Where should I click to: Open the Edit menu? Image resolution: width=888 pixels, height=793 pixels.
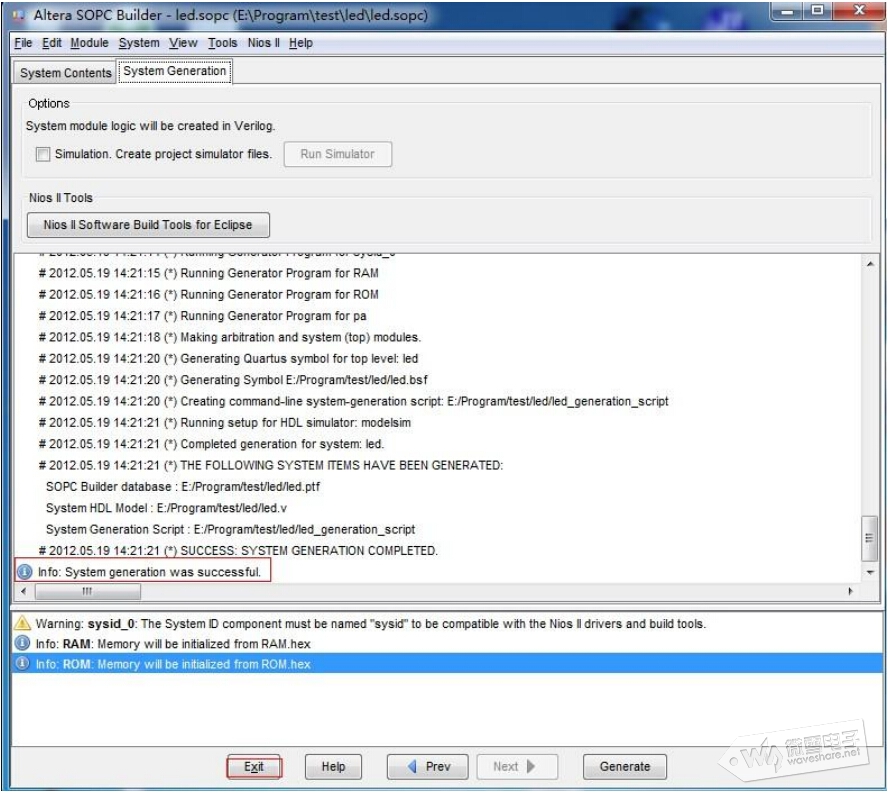point(52,43)
